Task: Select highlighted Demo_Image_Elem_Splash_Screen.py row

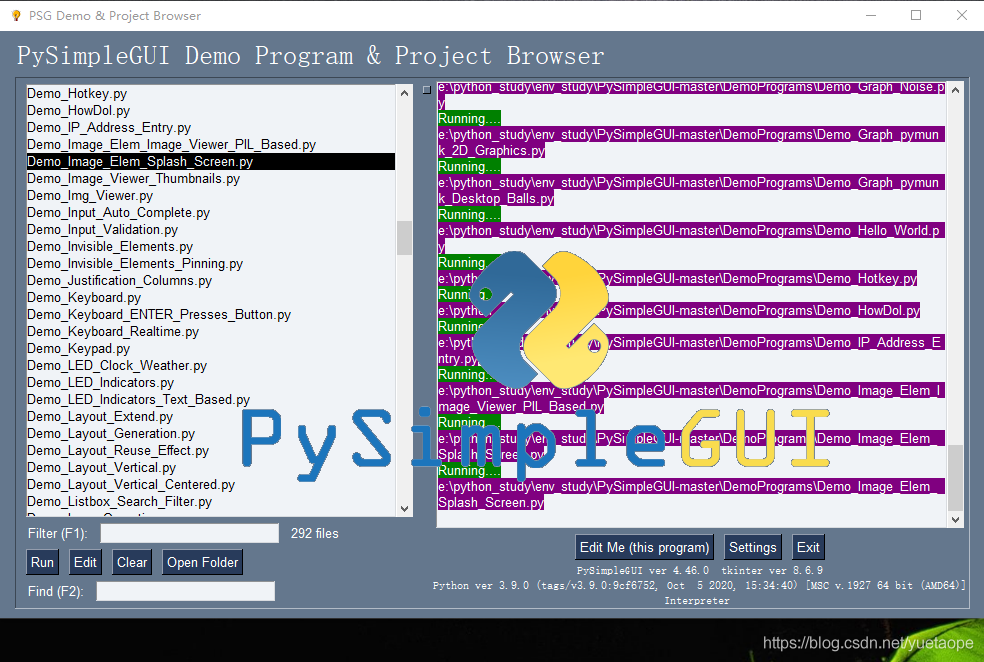Action: point(211,161)
